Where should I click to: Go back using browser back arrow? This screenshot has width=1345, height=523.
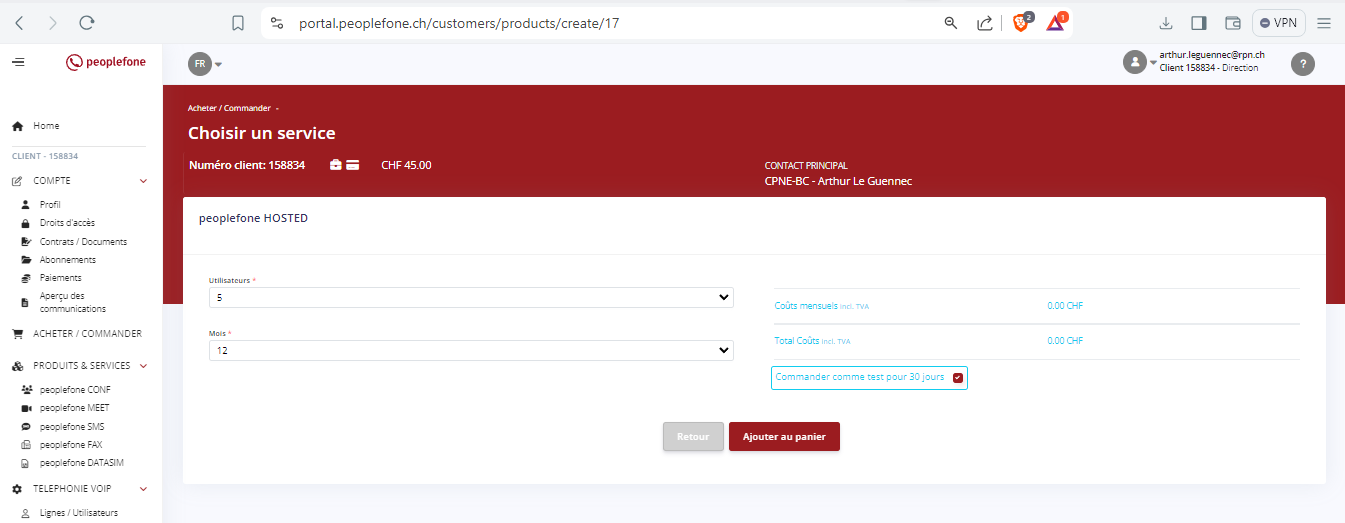(19, 23)
